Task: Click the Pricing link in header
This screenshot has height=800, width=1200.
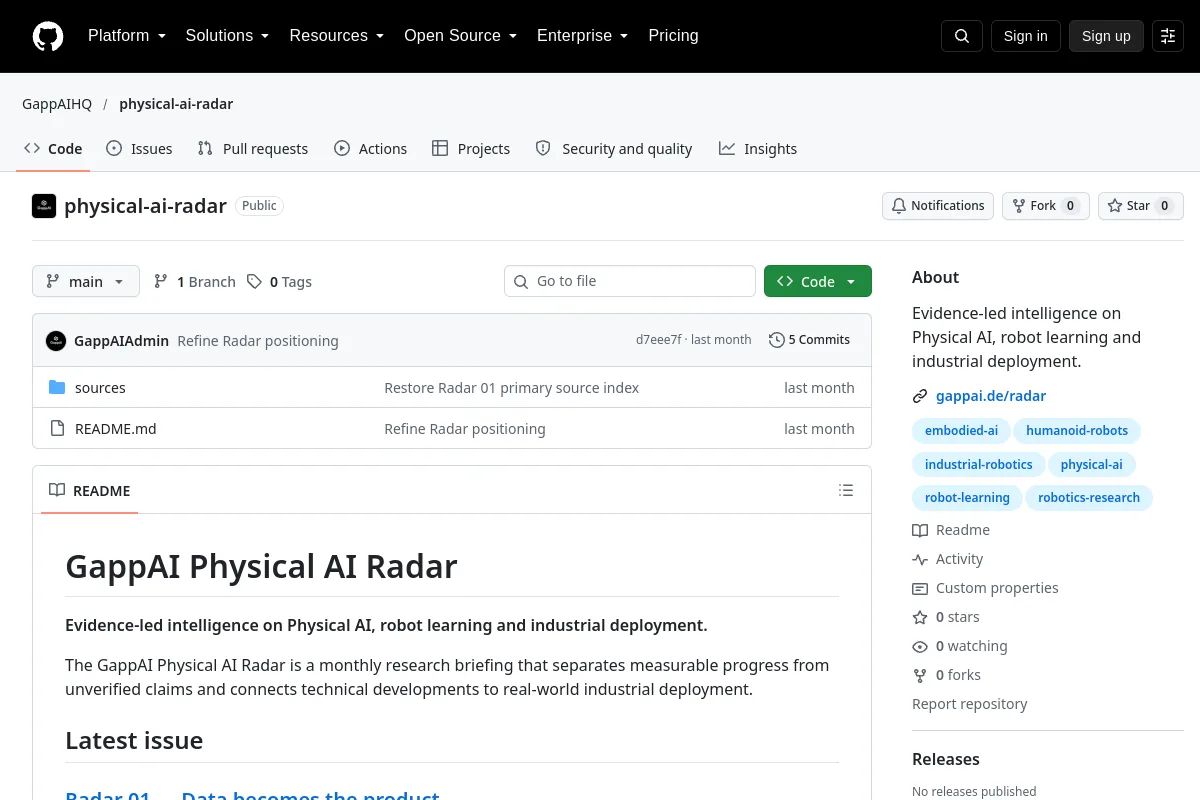Action: pyautogui.click(x=673, y=36)
